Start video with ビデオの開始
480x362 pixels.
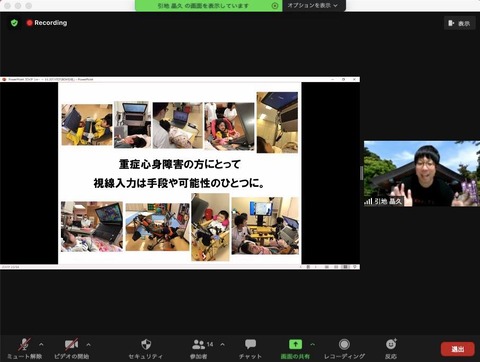coord(71,349)
